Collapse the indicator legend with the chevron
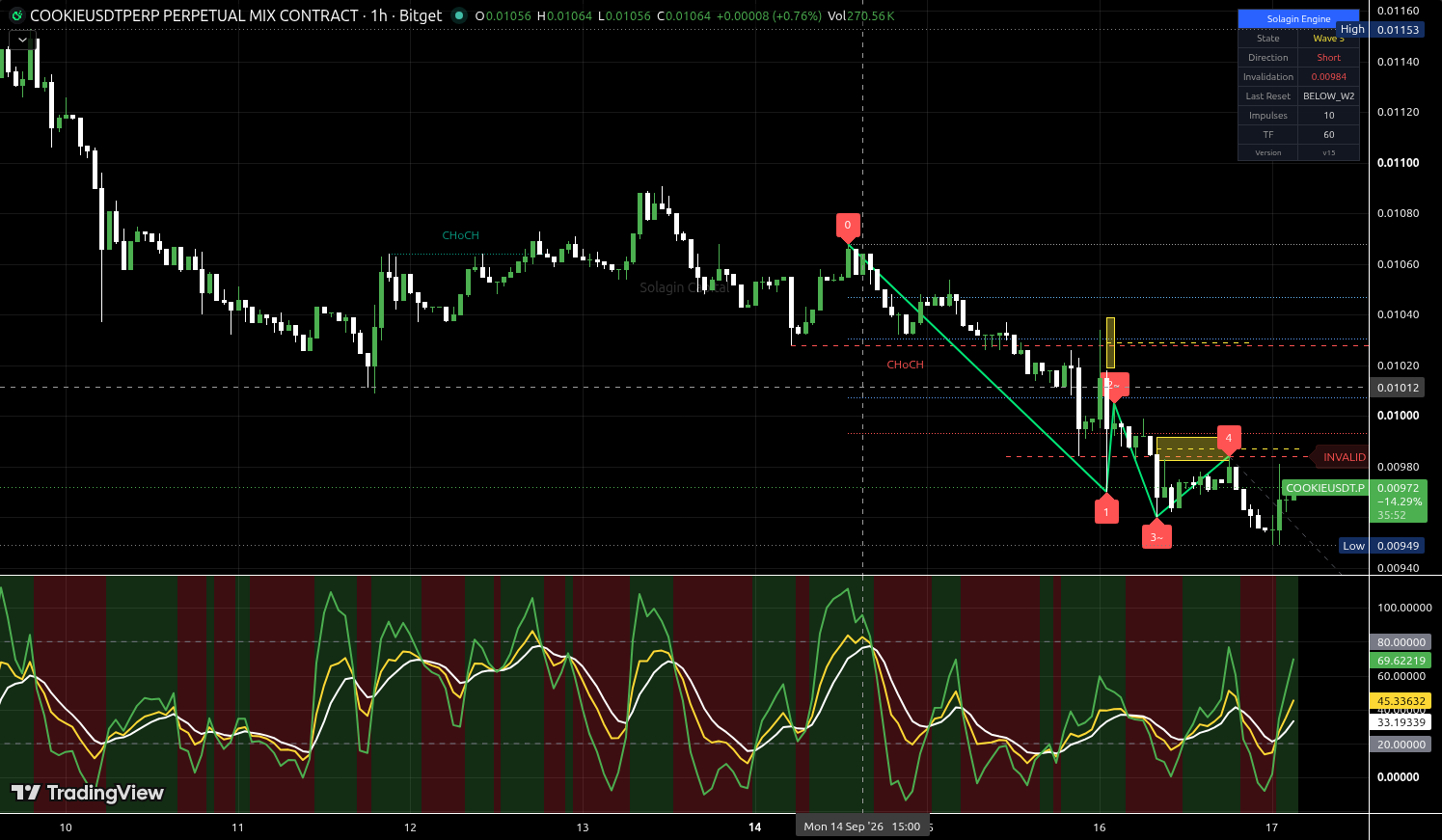1442x840 pixels. (23, 40)
